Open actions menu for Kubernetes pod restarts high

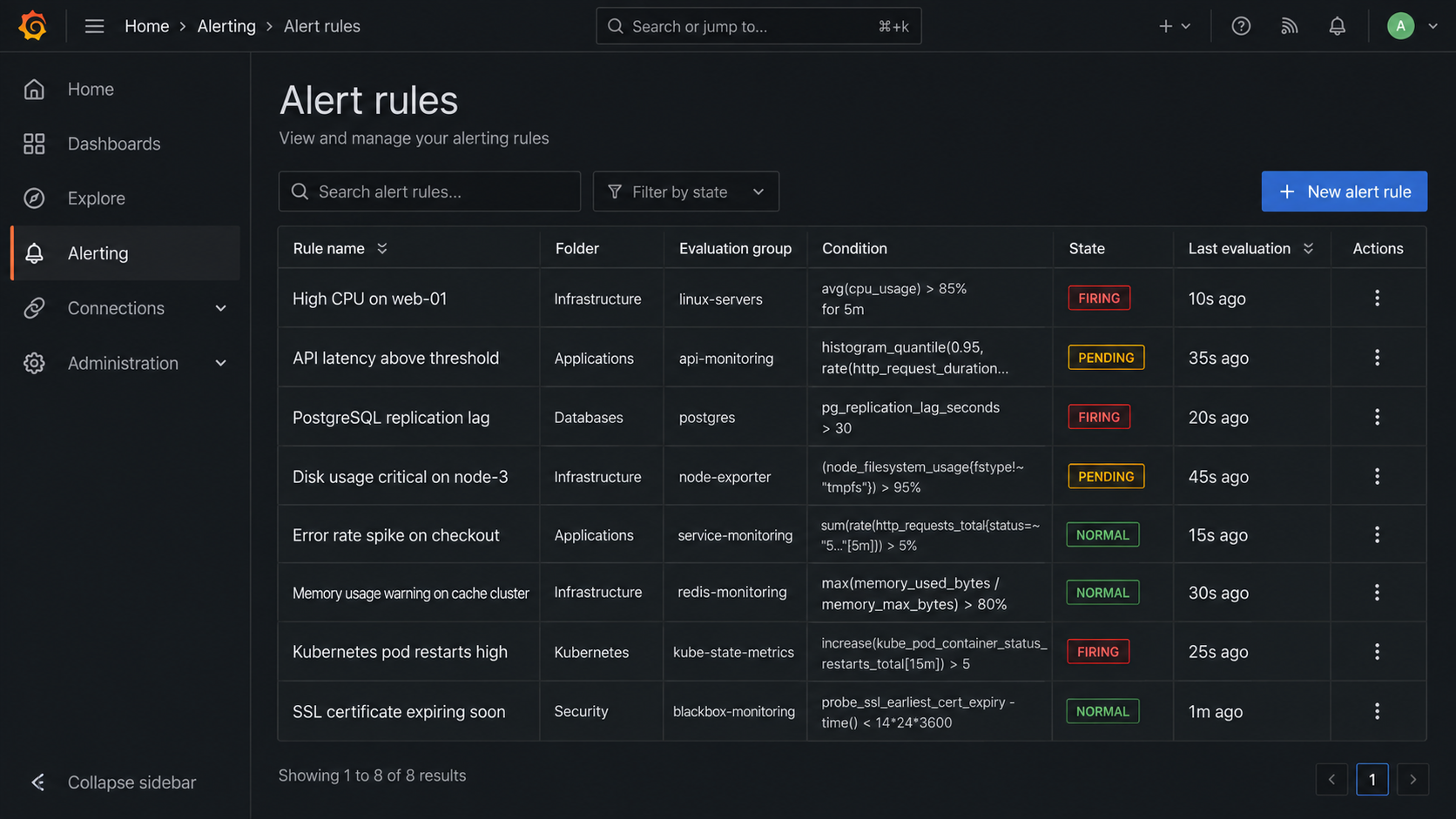1377,652
